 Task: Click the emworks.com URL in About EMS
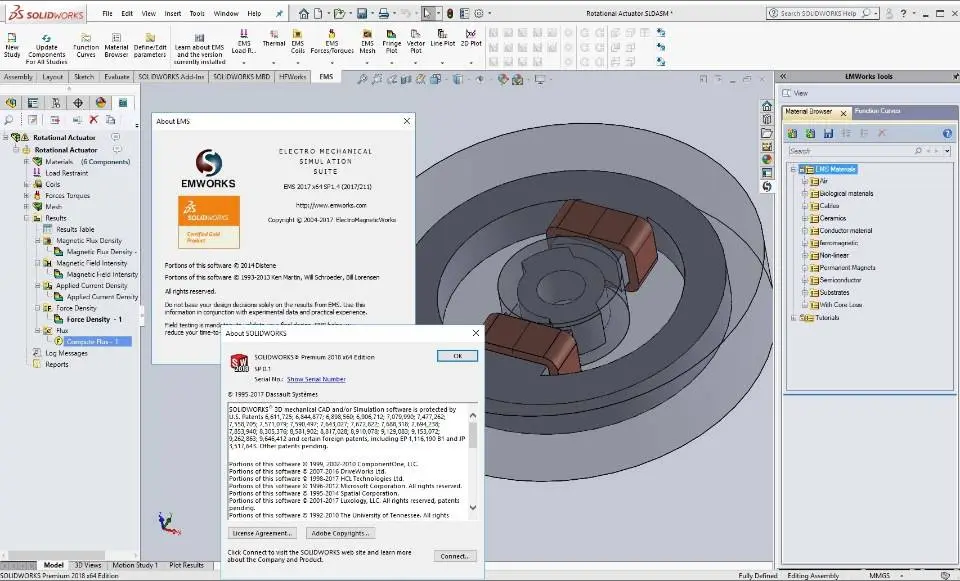pos(331,206)
